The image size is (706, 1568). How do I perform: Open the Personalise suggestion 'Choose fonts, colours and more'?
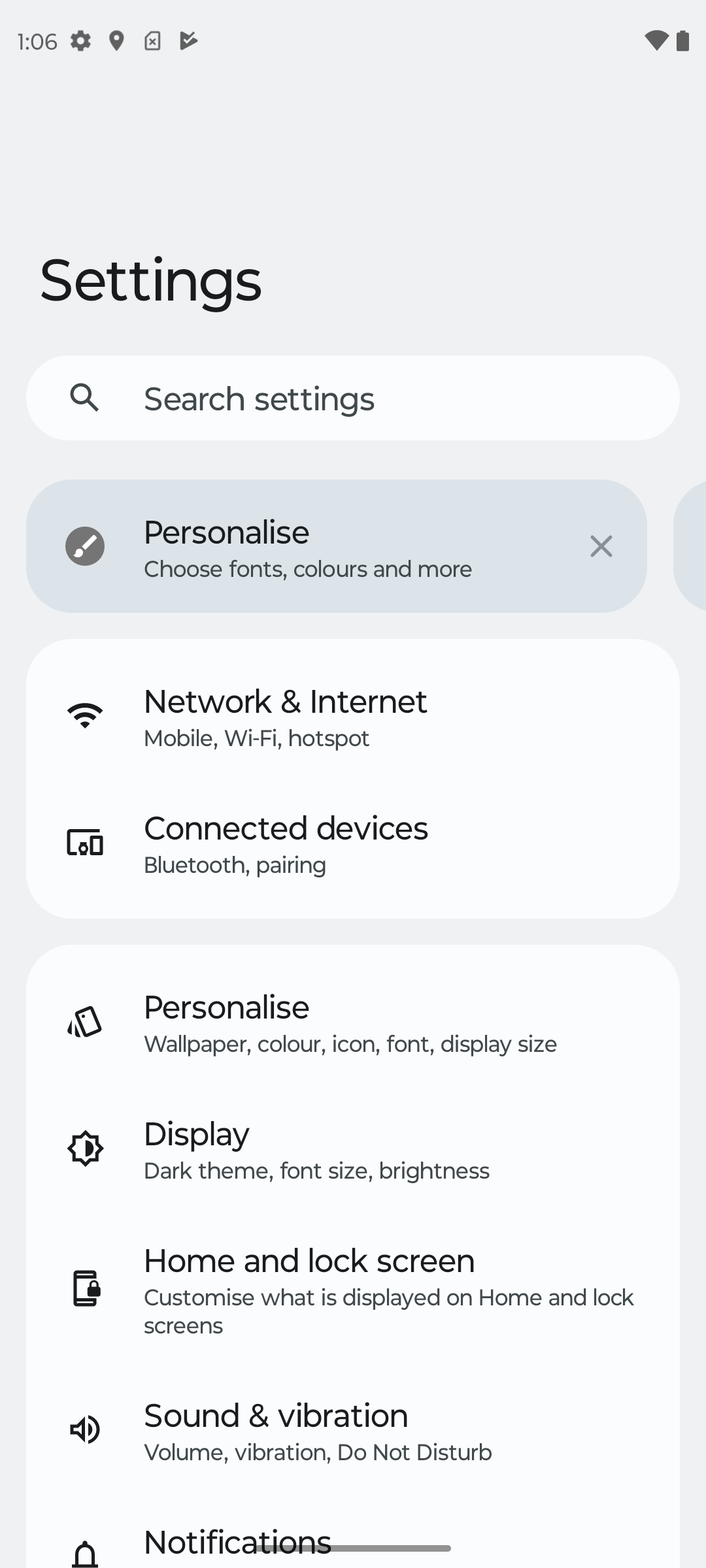point(327,547)
